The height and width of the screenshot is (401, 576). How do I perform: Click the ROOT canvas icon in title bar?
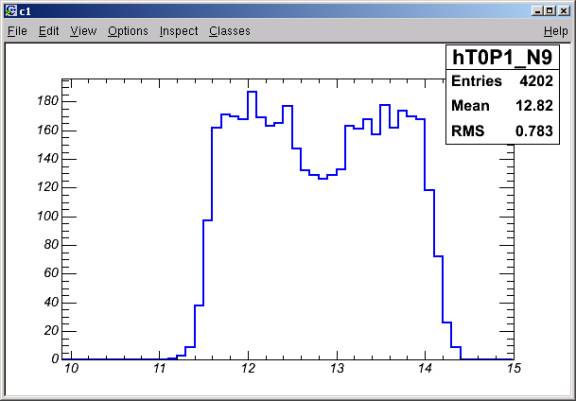(11, 11)
